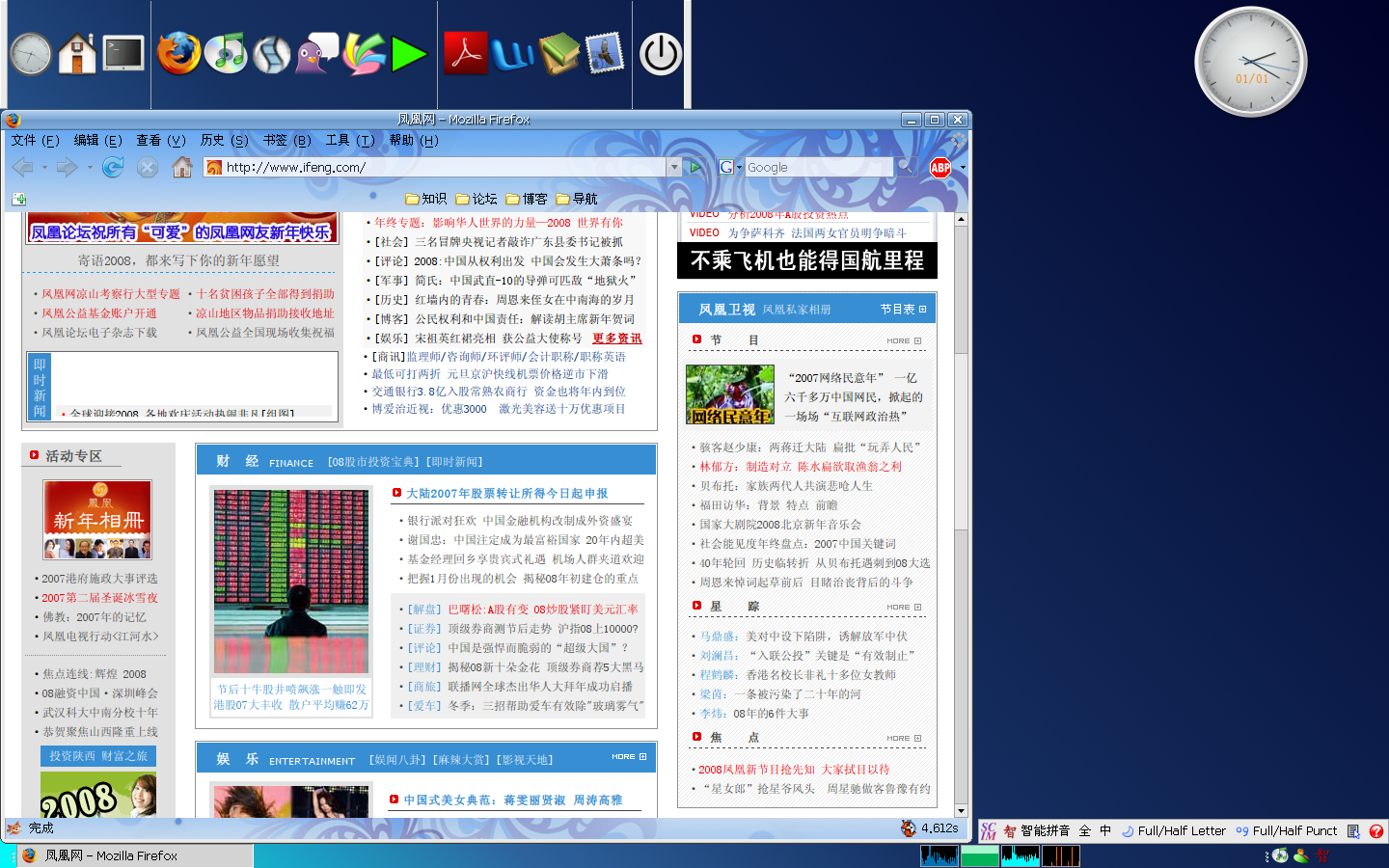Image resolution: width=1389 pixels, height=868 pixels.
Task: Open the 工具 (T) menu
Action: click(x=350, y=140)
